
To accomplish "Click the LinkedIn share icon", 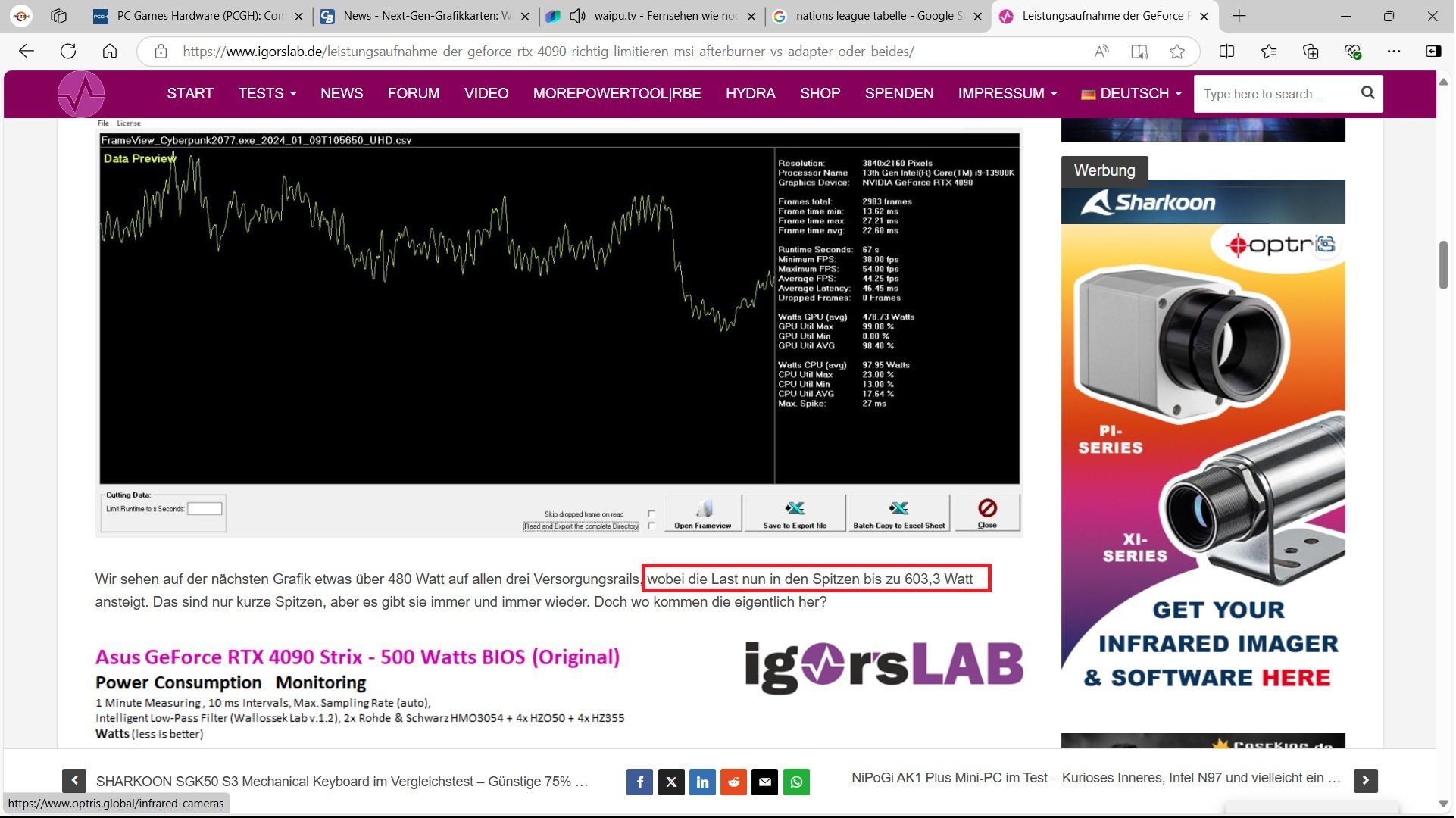I will point(703,782).
